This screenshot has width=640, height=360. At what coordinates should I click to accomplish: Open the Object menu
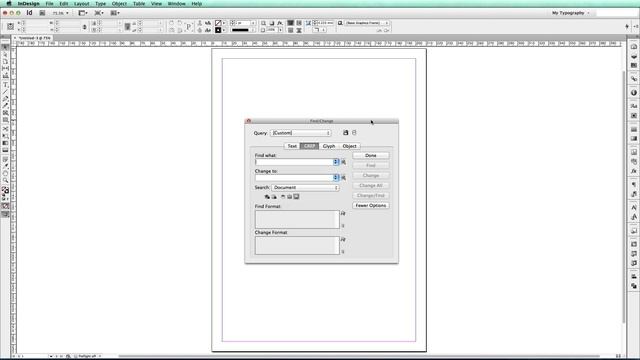[119, 4]
